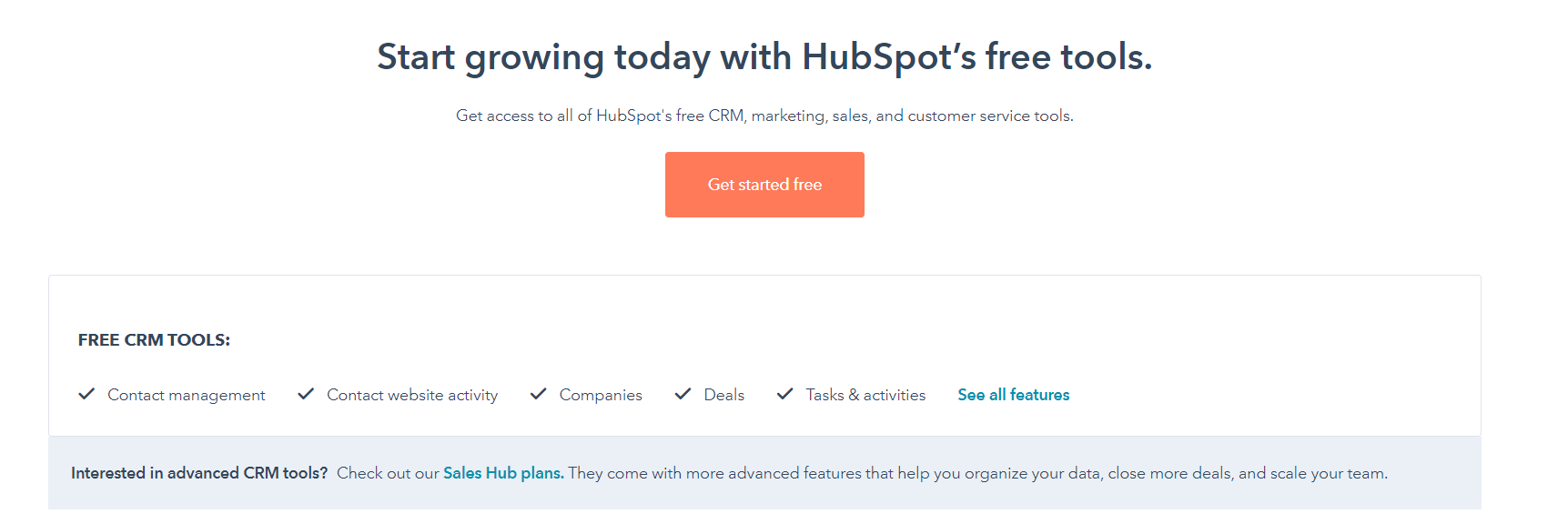This screenshot has height=514, width=1568.
Task: Click the Get started free button
Action: 764,185
